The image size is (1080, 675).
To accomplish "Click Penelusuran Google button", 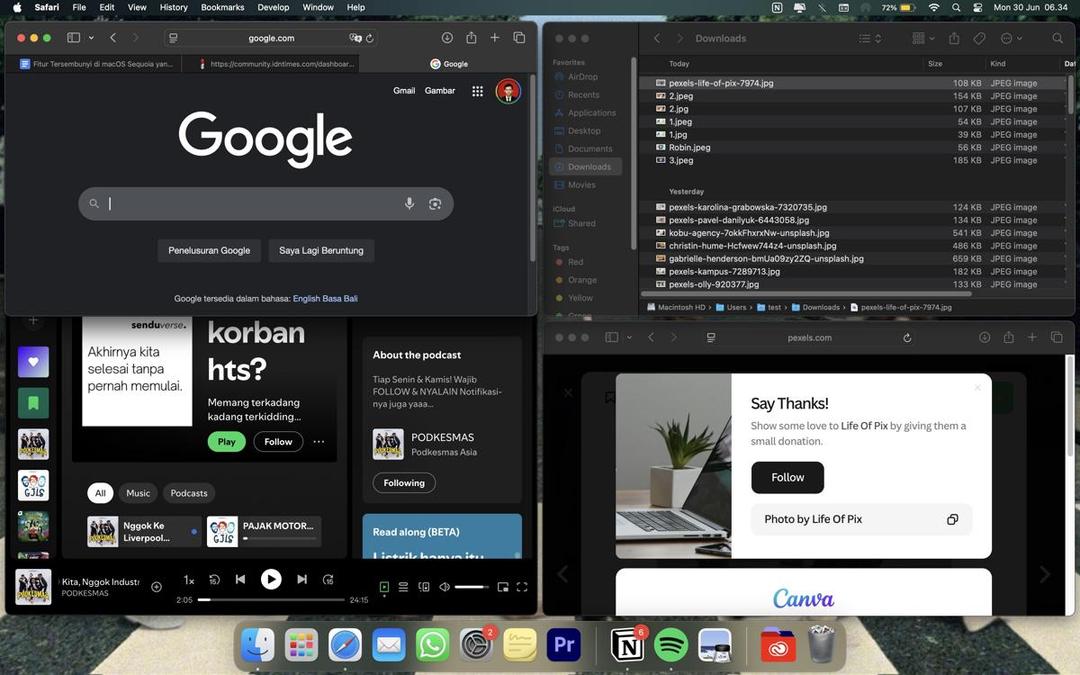I will [x=209, y=251].
